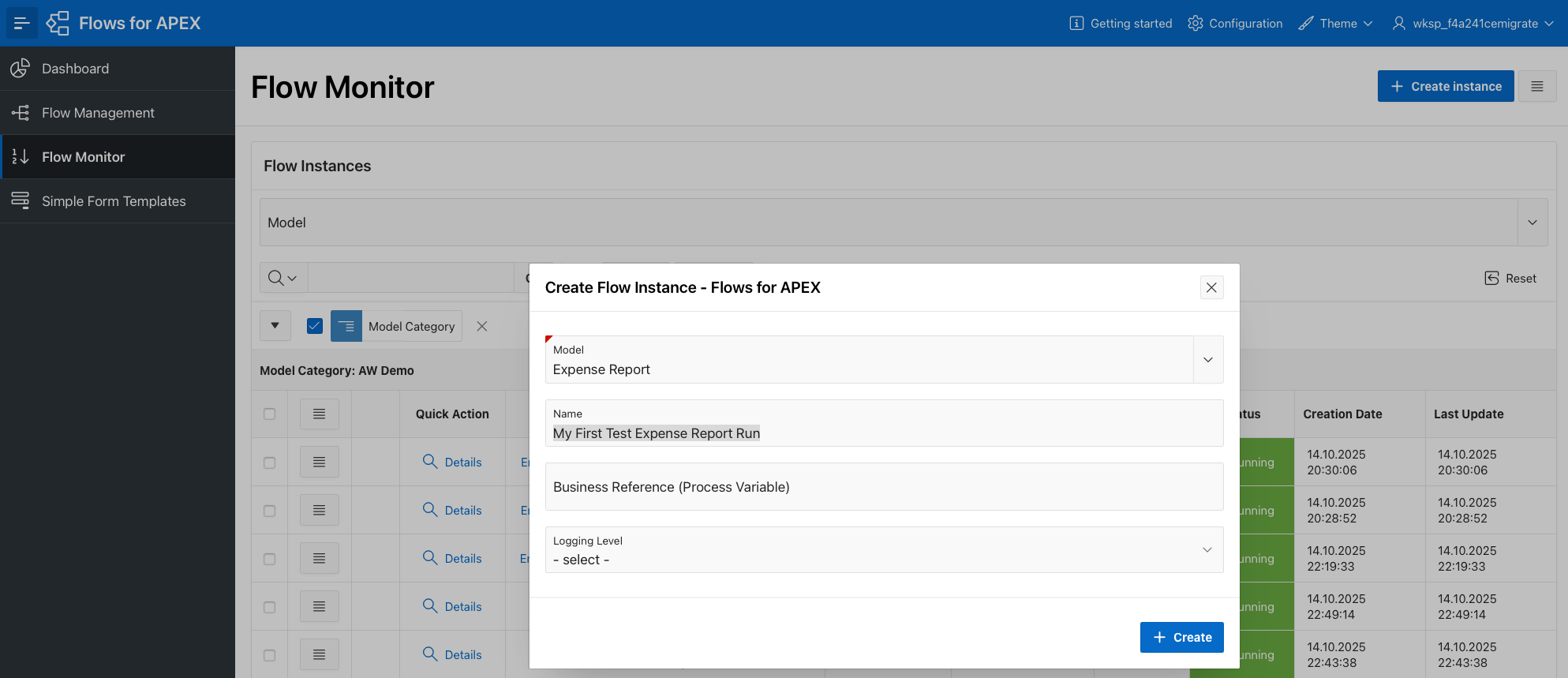The width and height of the screenshot is (1568, 678).
Task: Open Getting started info link
Action: pos(1121,23)
